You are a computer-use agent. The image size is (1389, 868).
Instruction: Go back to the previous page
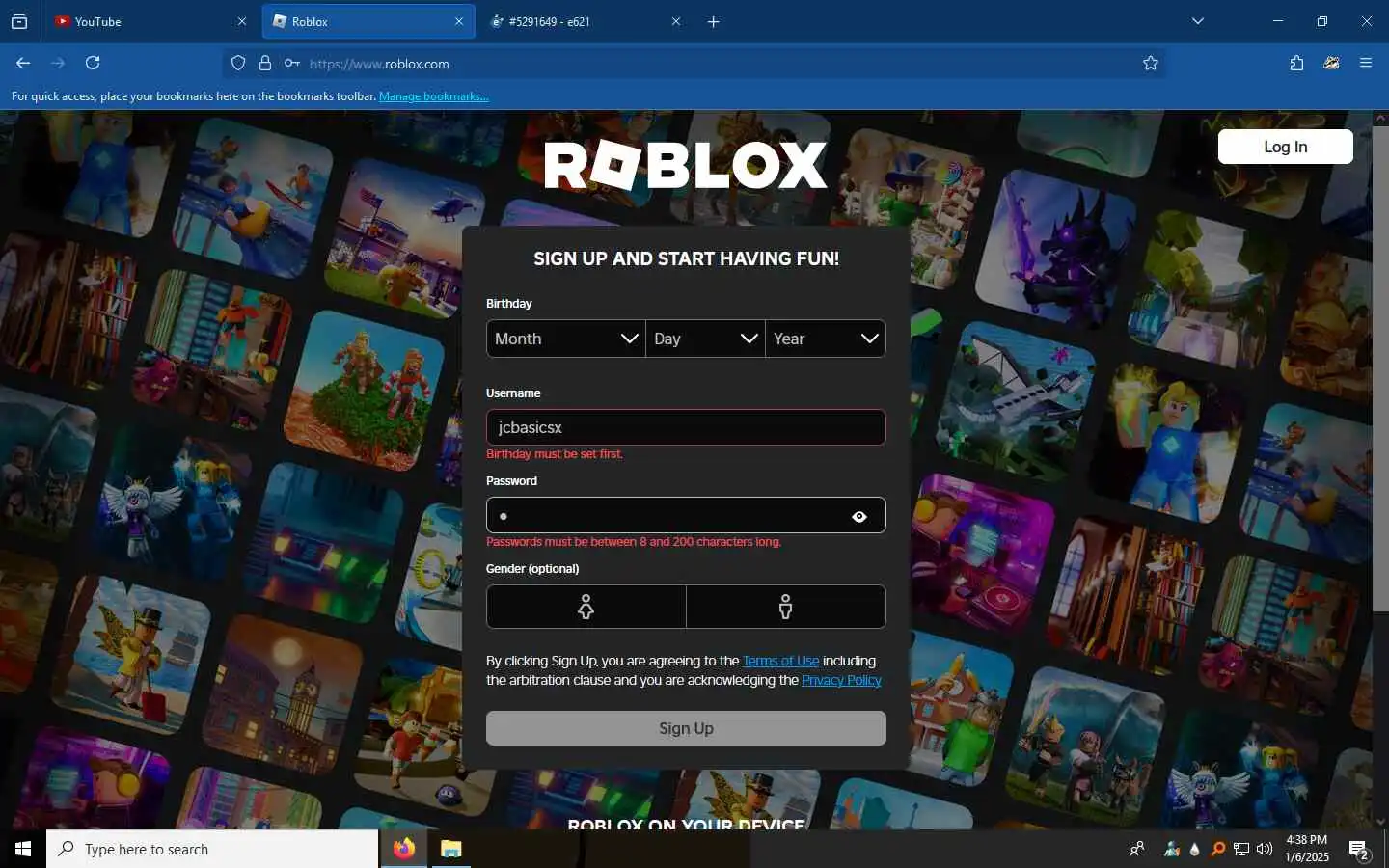23,63
